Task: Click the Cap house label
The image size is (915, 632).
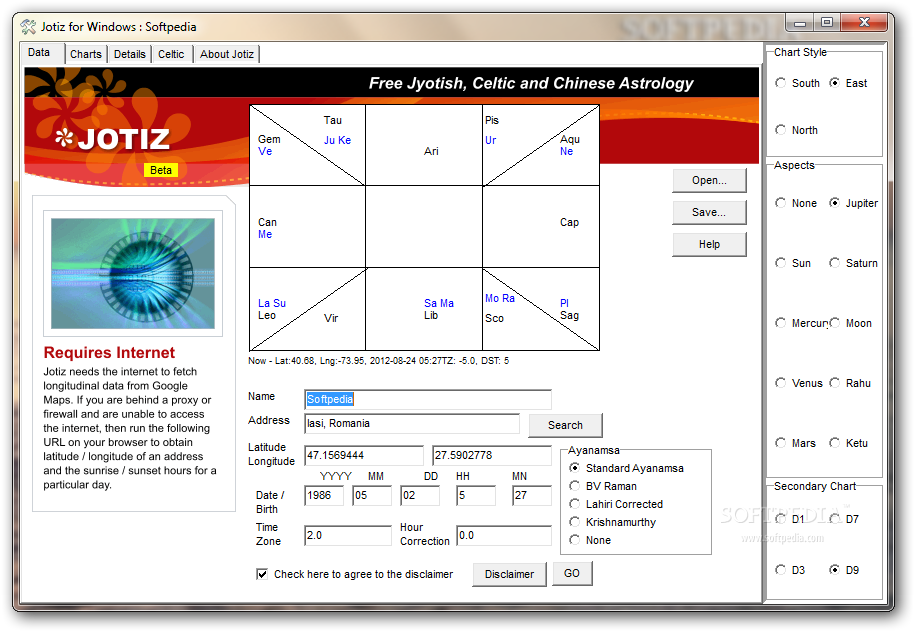Action: point(570,222)
